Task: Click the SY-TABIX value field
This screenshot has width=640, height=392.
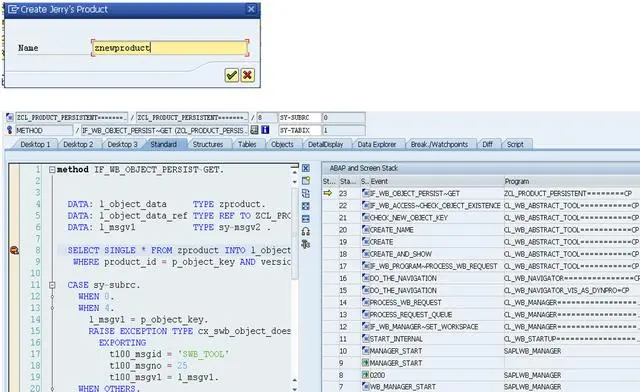Action: [343, 130]
